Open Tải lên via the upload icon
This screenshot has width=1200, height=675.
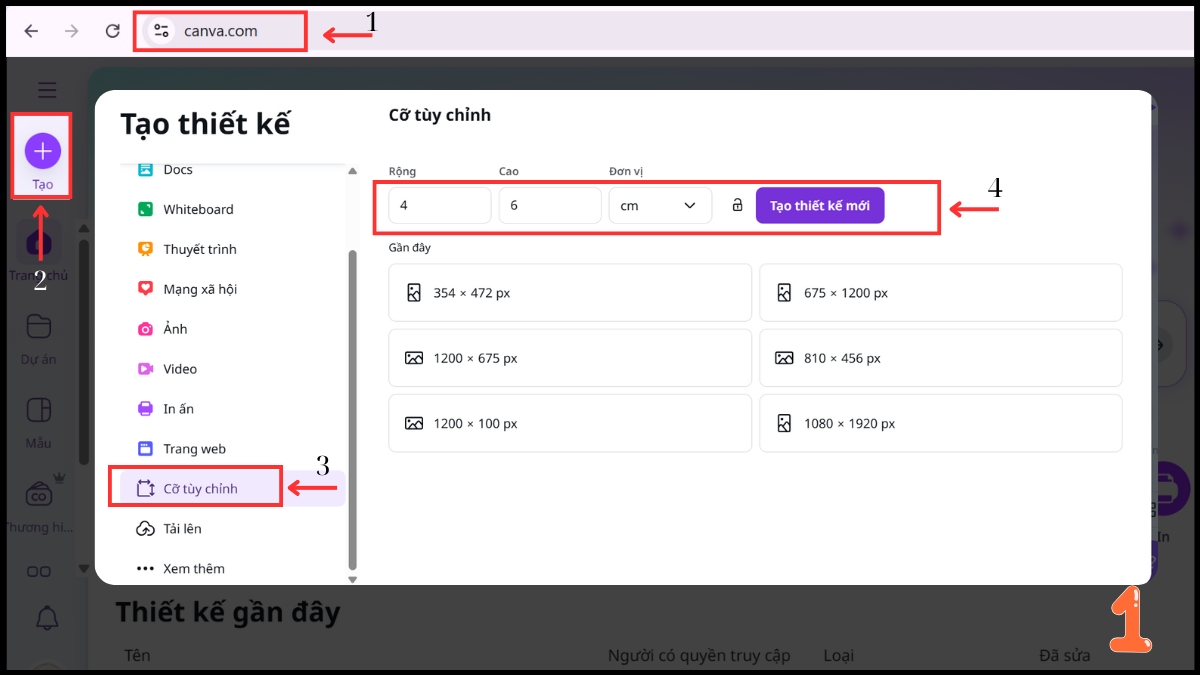pos(145,528)
